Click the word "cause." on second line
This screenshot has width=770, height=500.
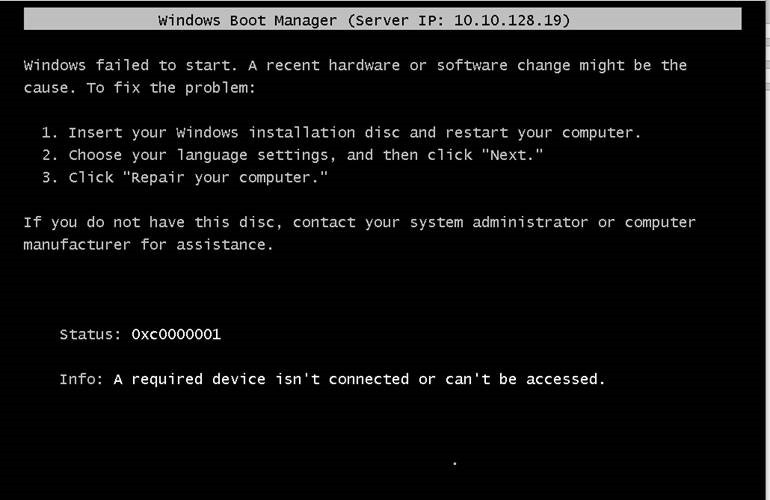[x=50, y=88]
